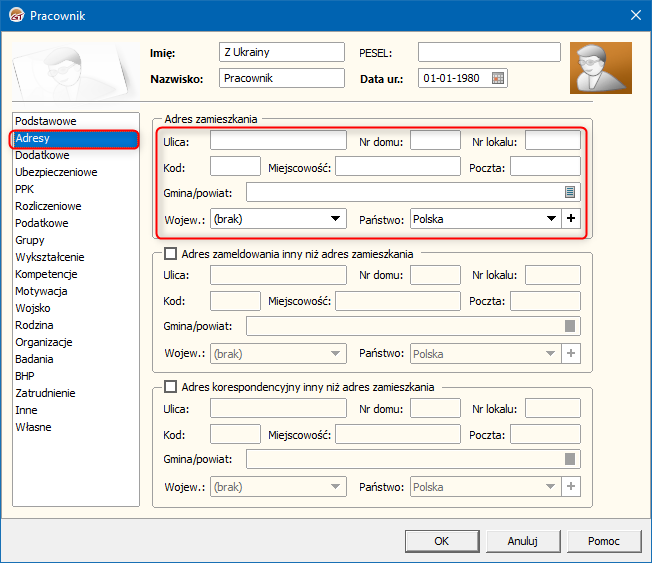Click the employee photo avatar
Viewport: 652px width, 563px height.
click(x=600, y=67)
